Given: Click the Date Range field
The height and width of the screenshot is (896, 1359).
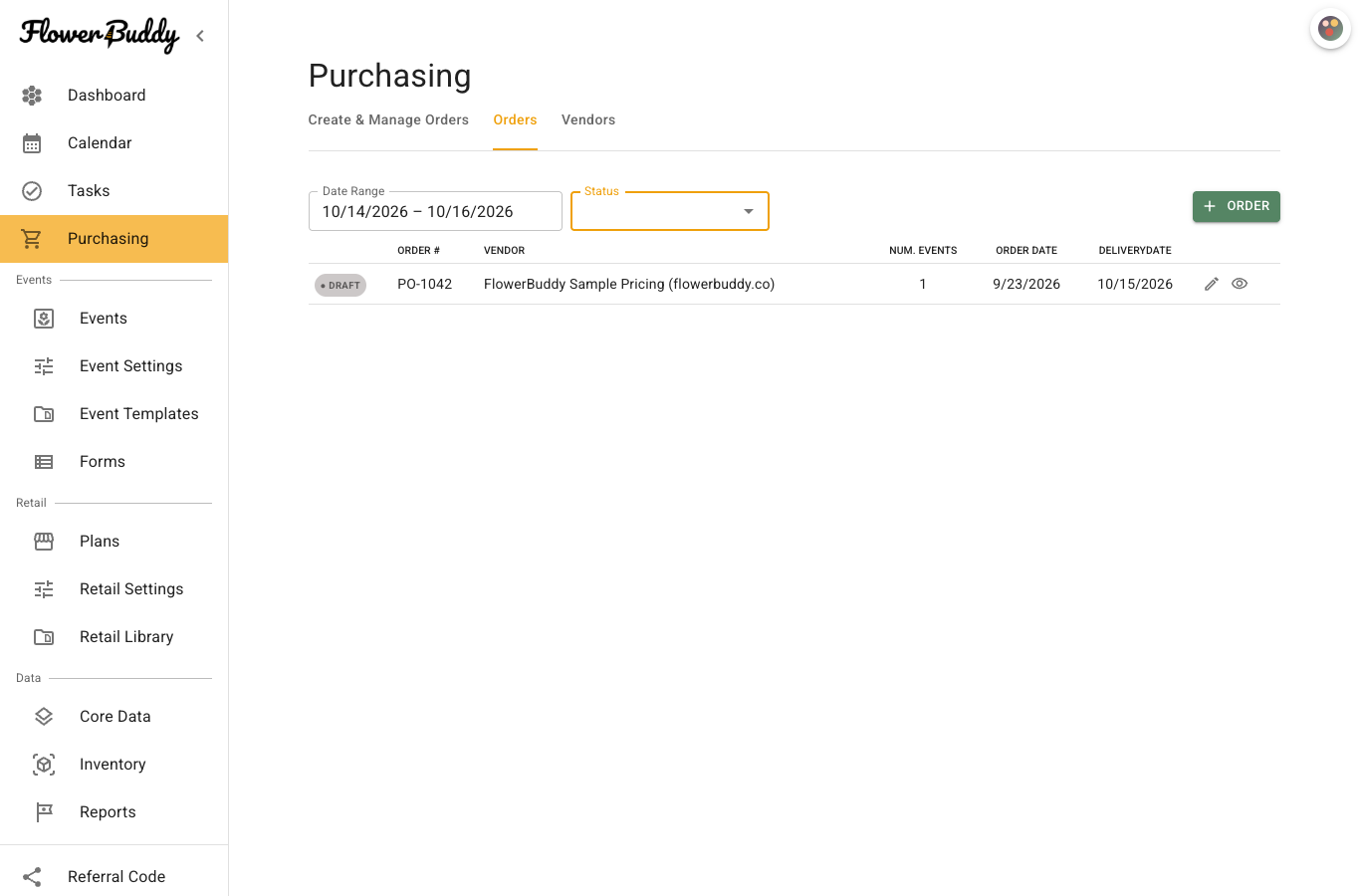Looking at the screenshot, I should pyautogui.click(x=435, y=211).
